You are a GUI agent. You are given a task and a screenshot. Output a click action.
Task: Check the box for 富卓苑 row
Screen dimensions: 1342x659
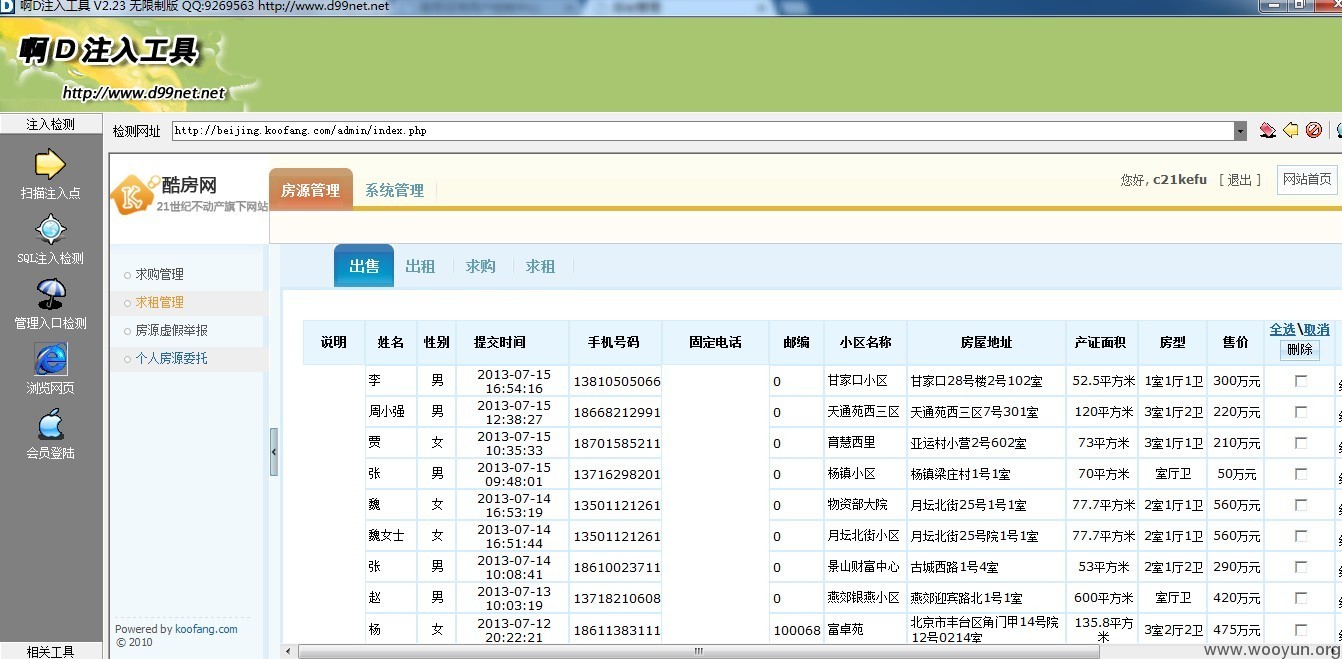[1300, 630]
